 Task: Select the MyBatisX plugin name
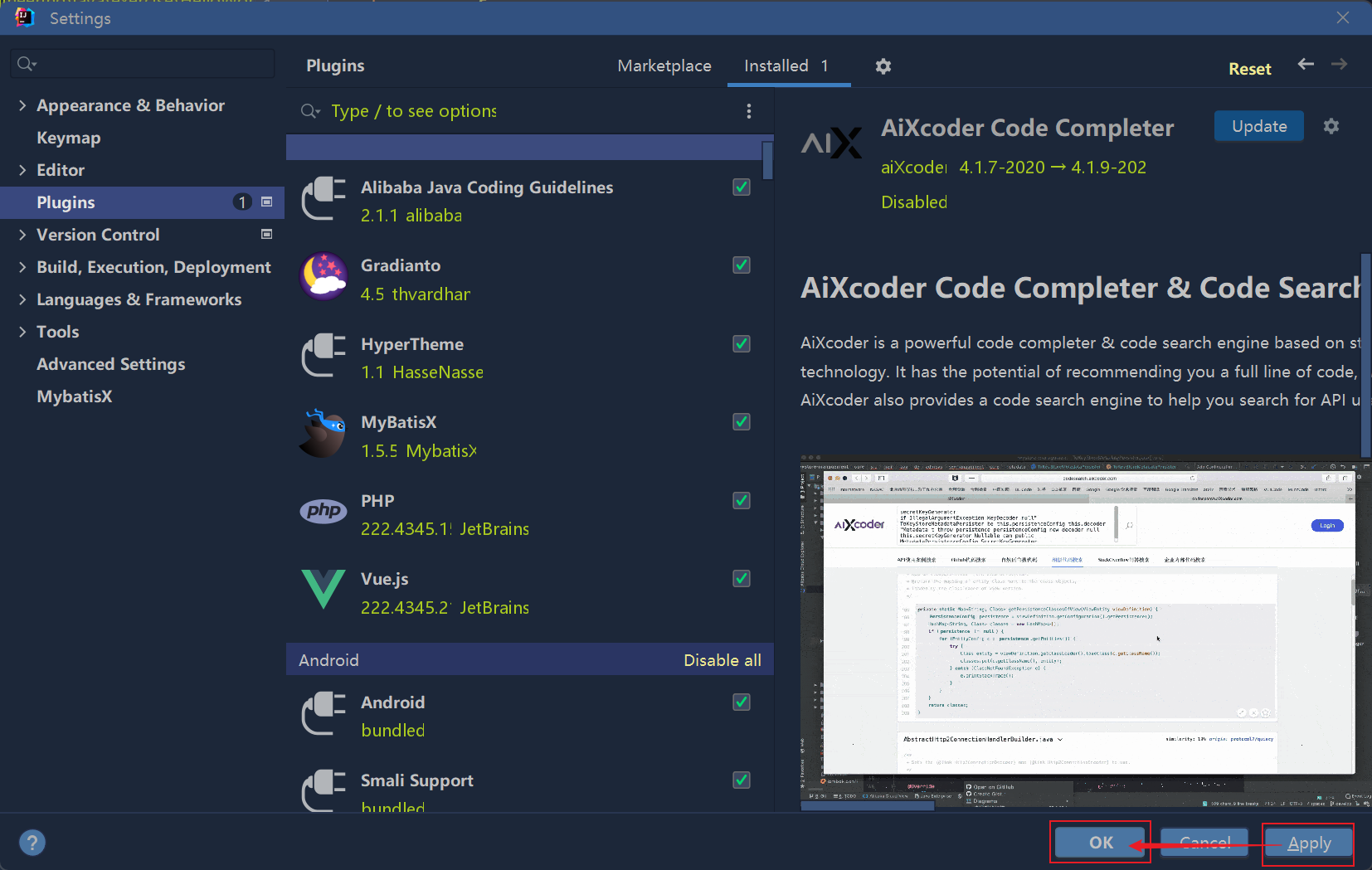pyautogui.click(x=398, y=422)
